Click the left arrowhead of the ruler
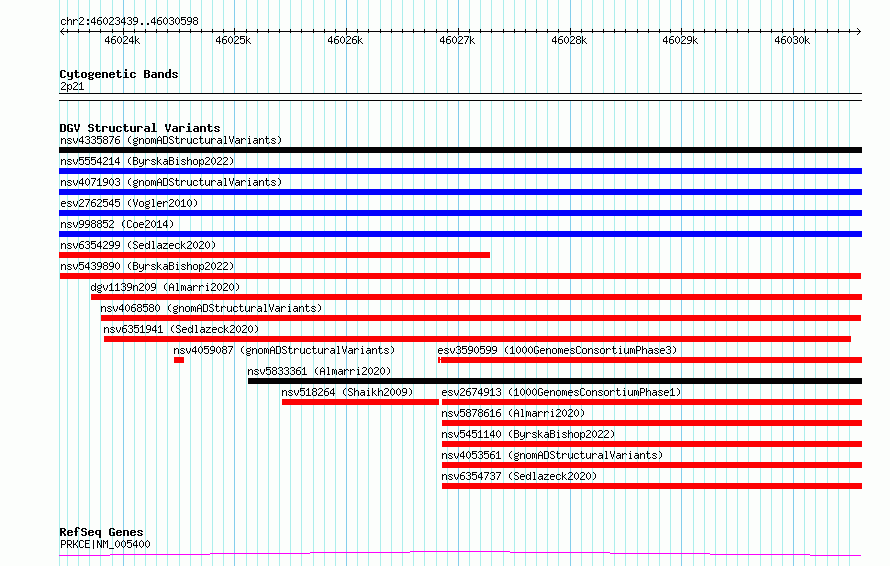 (x=62, y=32)
